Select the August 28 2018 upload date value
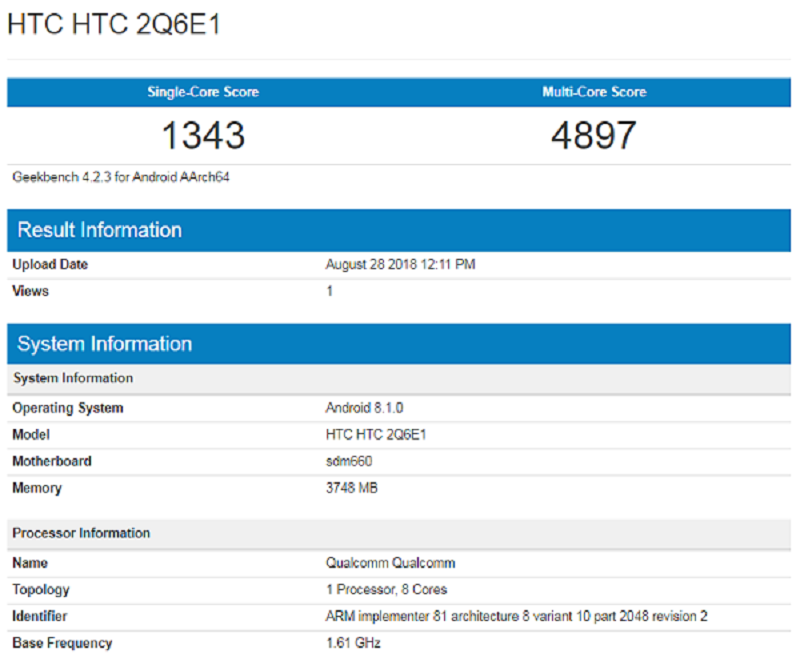800x665 pixels. coord(400,265)
